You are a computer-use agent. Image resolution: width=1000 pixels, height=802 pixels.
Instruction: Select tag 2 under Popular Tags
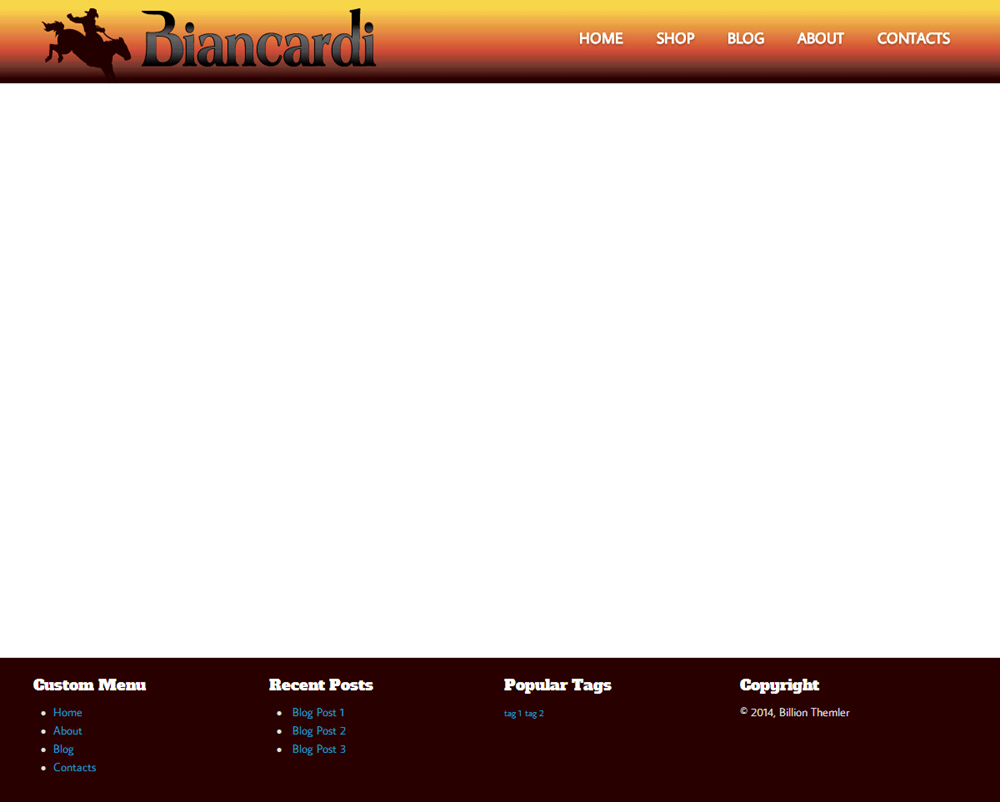click(534, 713)
